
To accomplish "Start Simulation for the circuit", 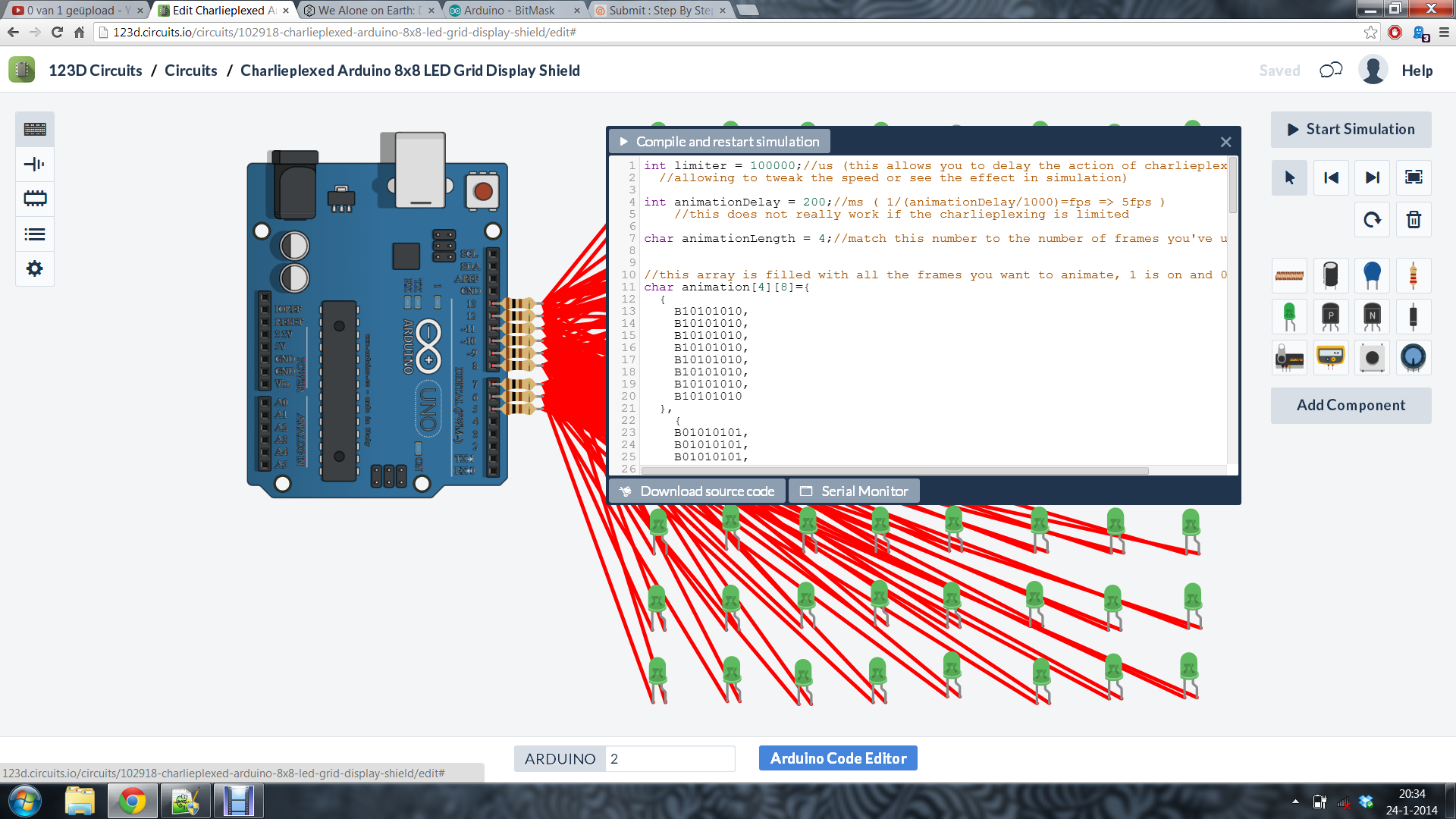I will point(1351,129).
